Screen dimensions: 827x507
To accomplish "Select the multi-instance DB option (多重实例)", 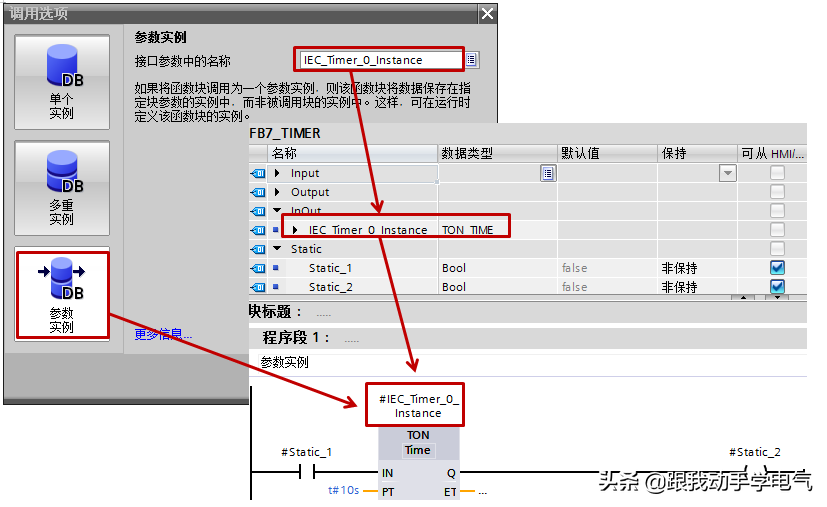I will coord(62,187).
